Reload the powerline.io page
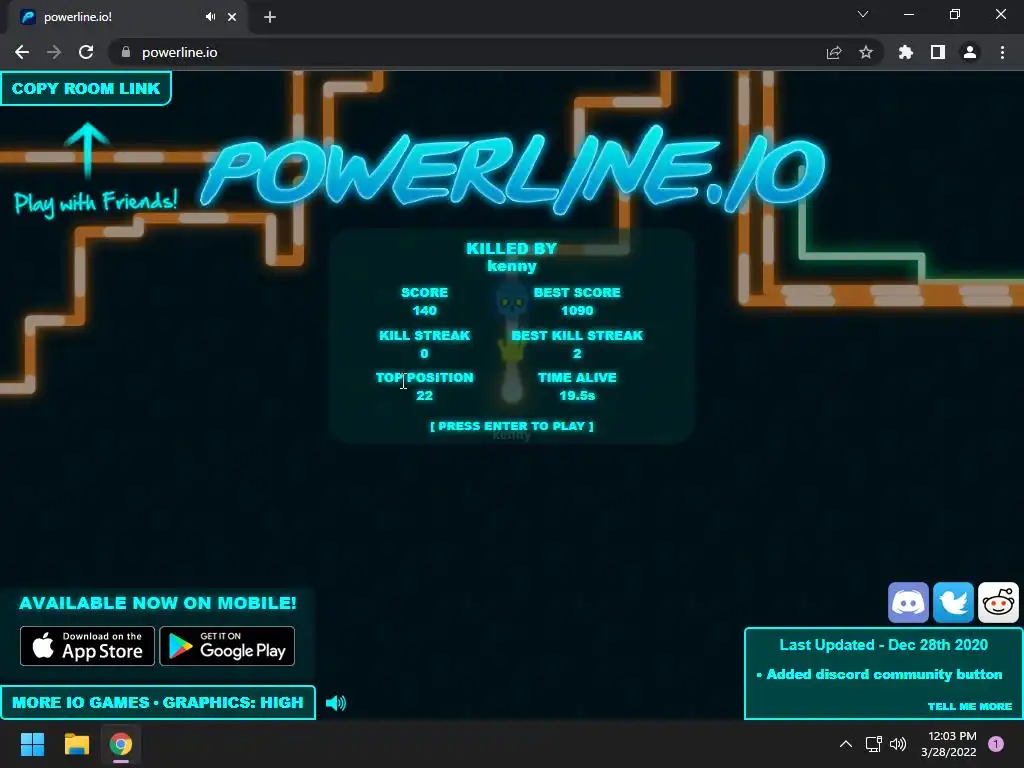Screen dimensions: 1024x768 click(86, 52)
